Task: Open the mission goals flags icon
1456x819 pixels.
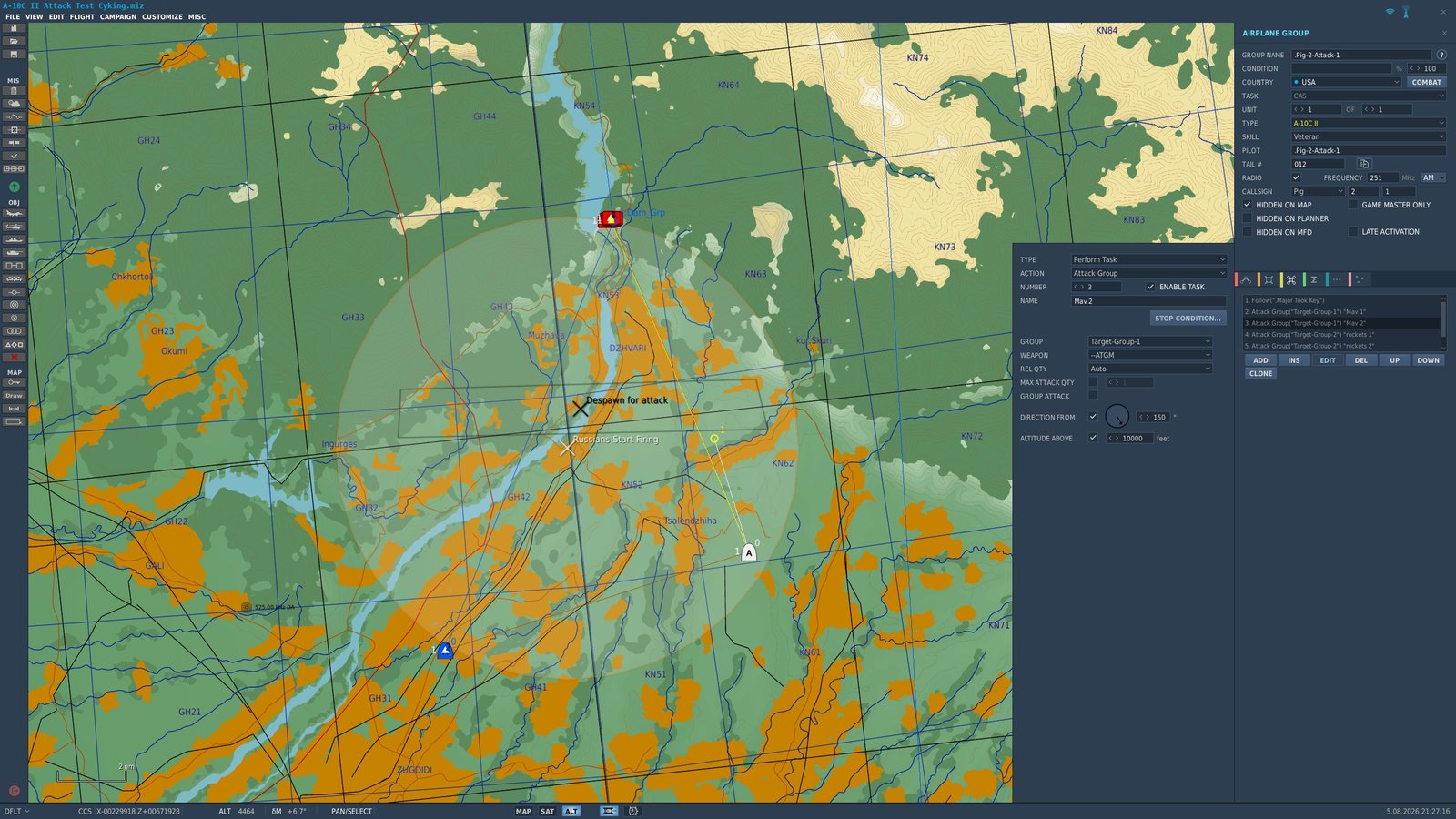Action: 14,143
